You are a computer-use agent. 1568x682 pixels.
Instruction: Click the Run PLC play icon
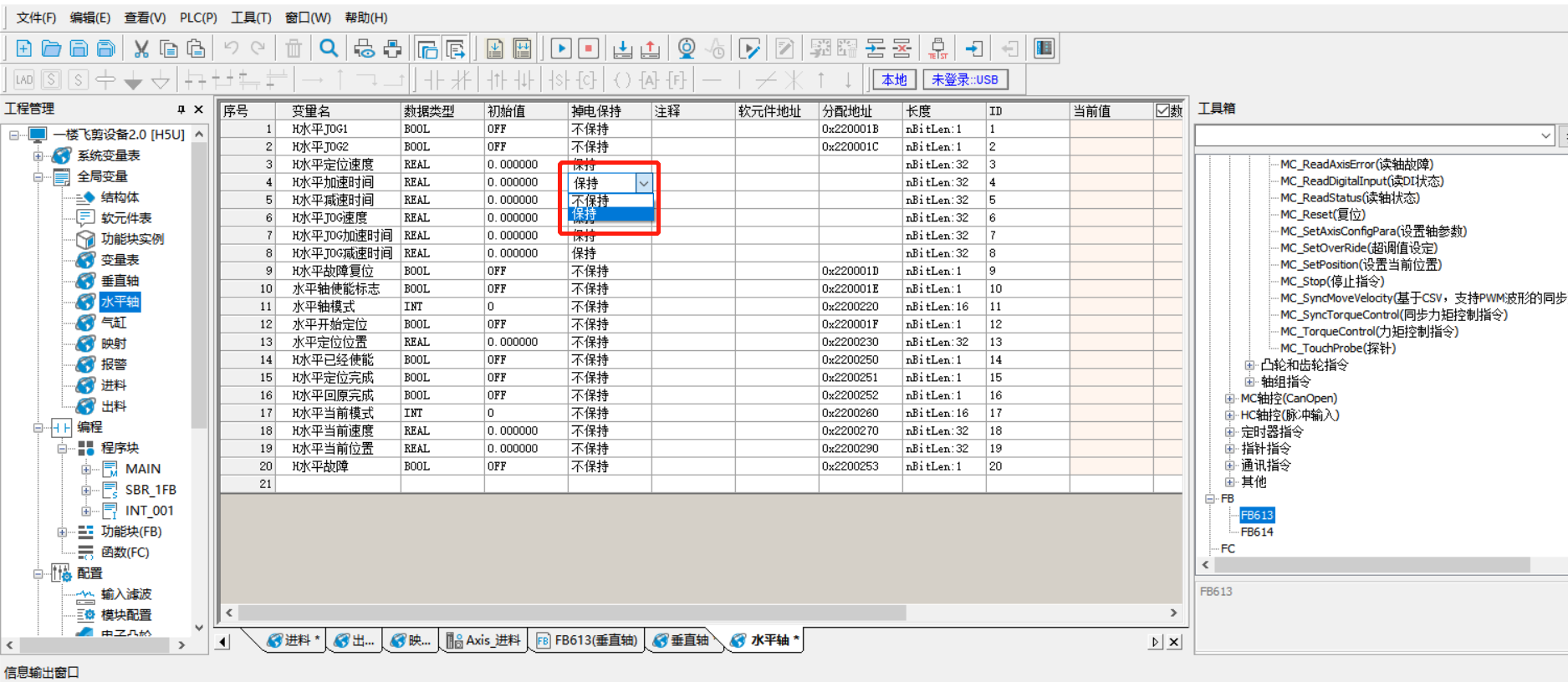coord(561,48)
